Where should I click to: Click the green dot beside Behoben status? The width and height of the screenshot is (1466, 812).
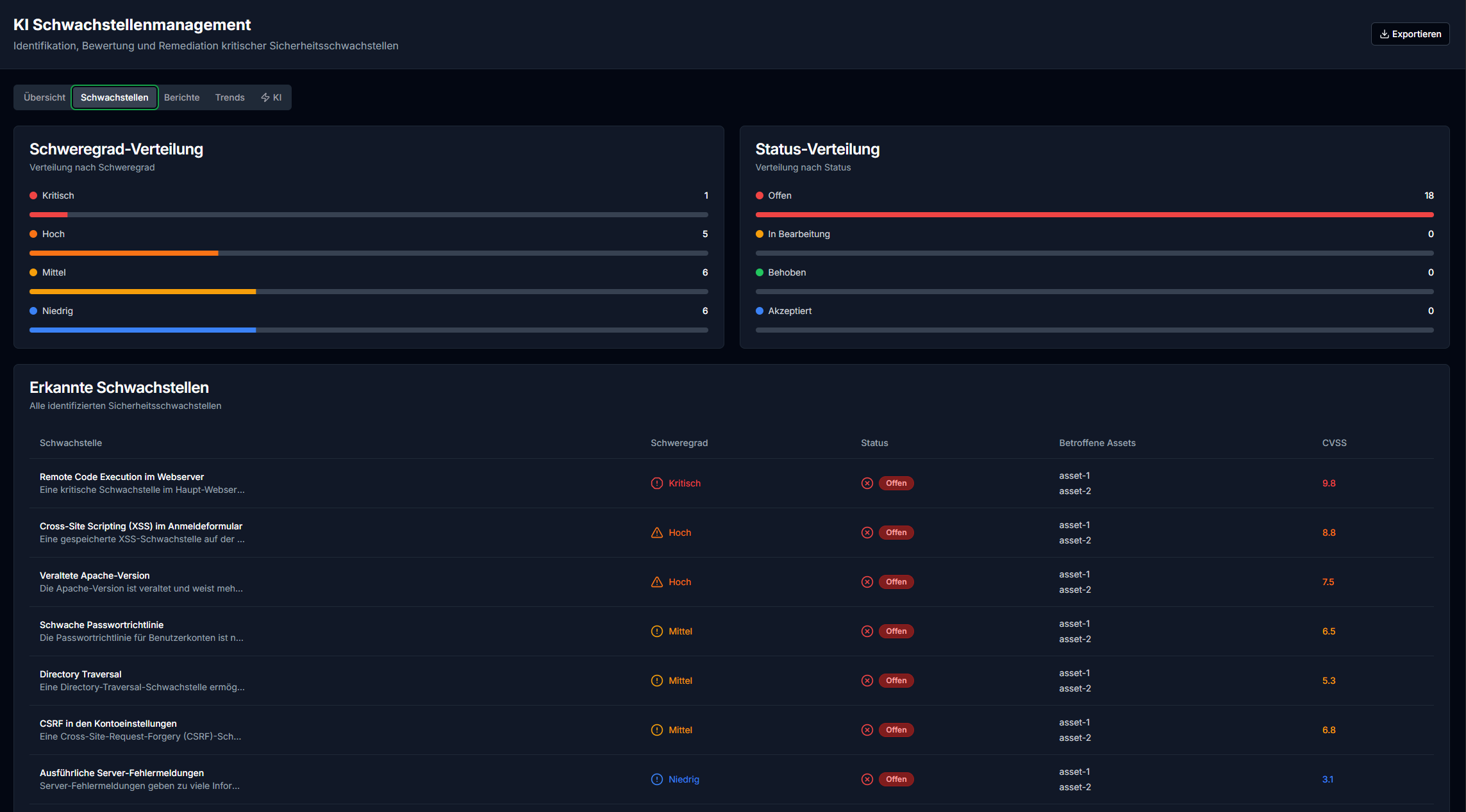pyautogui.click(x=760, y=272)
